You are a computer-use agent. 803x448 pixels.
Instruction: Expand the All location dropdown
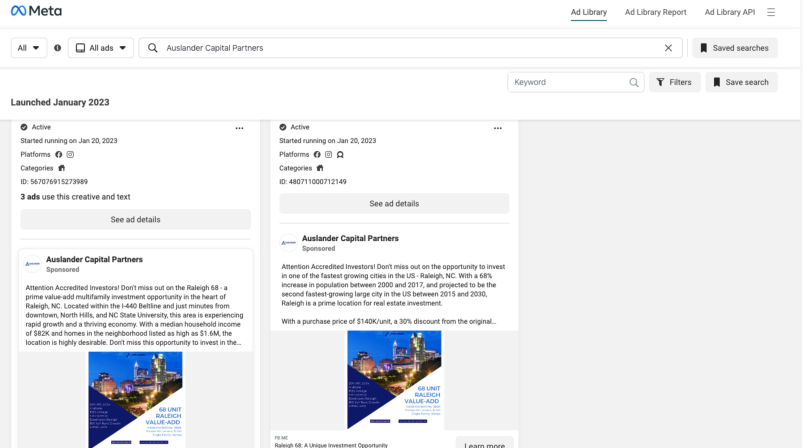tap(29, 48)
